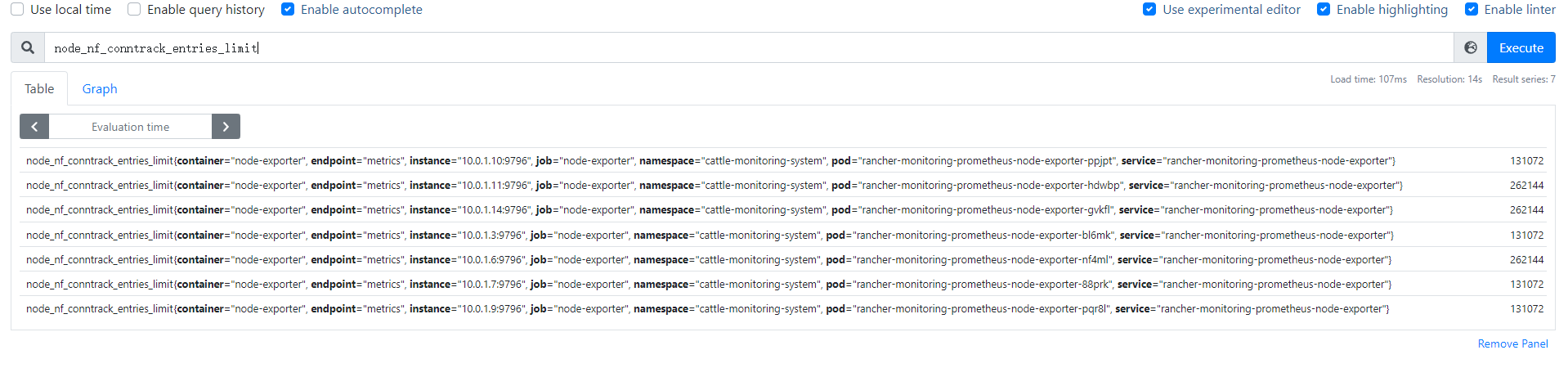Click the series row for pod exporter-pqr8l

tap(783, 308)
